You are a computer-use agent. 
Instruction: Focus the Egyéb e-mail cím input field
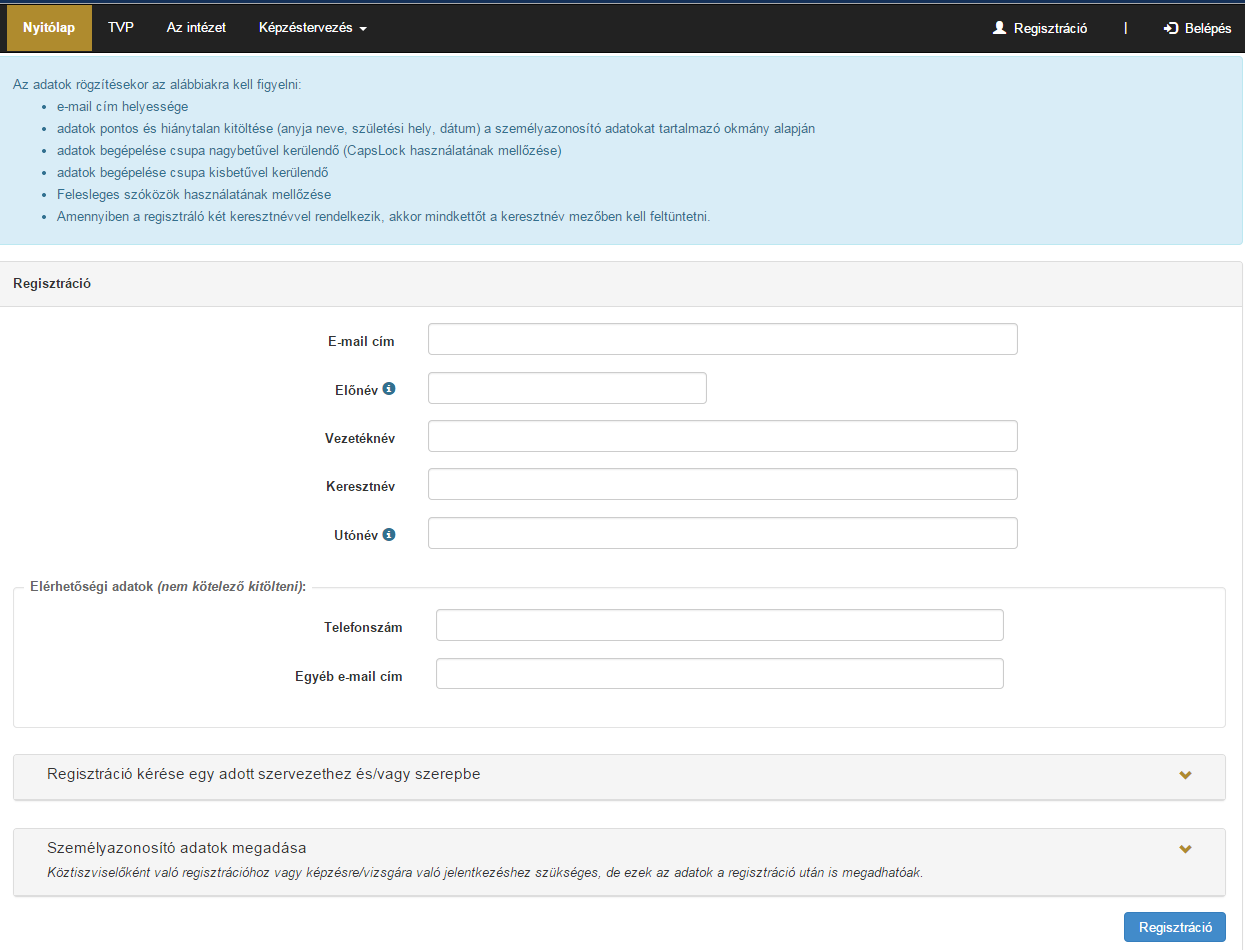719,674
